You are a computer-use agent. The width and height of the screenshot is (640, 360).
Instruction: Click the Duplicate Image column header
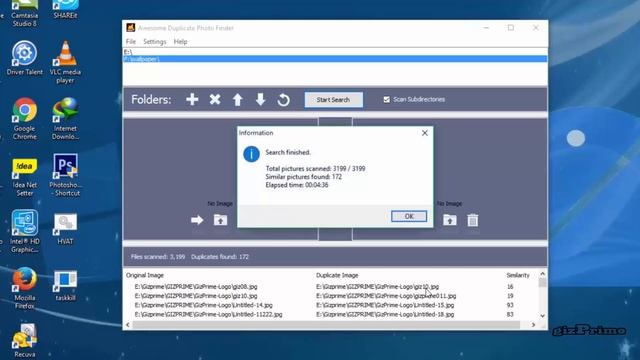click(x=337, y=276)
